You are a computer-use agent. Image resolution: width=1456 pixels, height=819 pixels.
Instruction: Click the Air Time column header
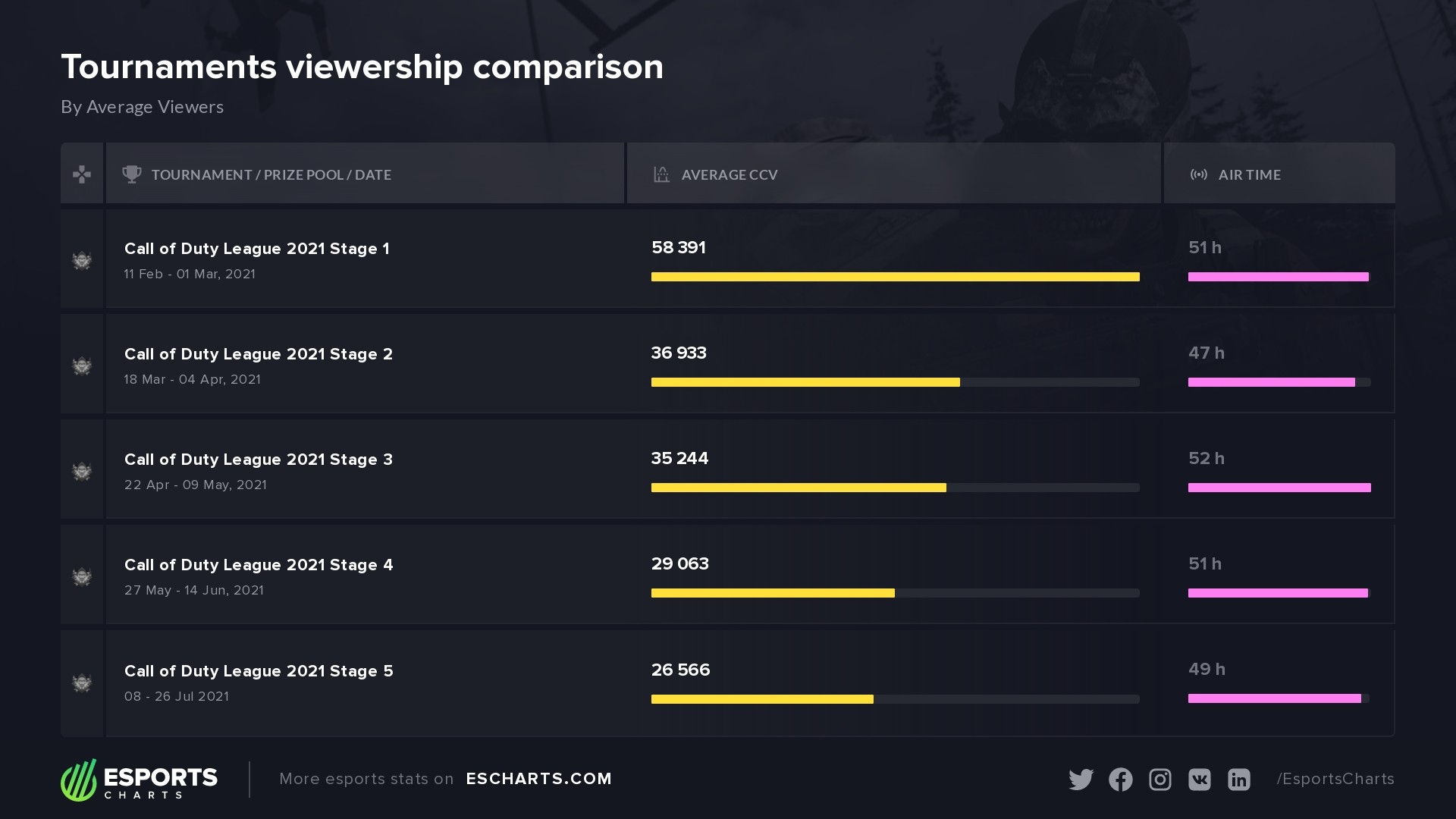(1249, 174)
